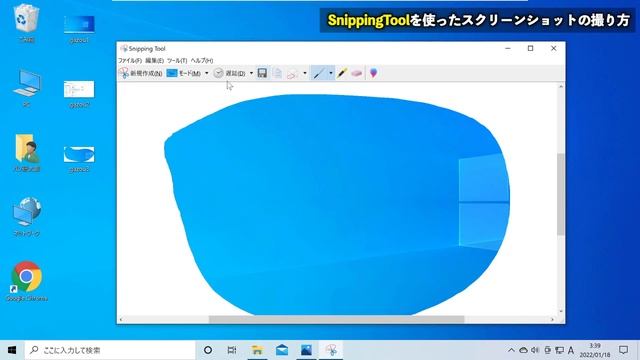Image resolution: width=640 pixels, height=360 pixels.
Task: Click the 新規作成 new snip button
Action: click(141, 73)
